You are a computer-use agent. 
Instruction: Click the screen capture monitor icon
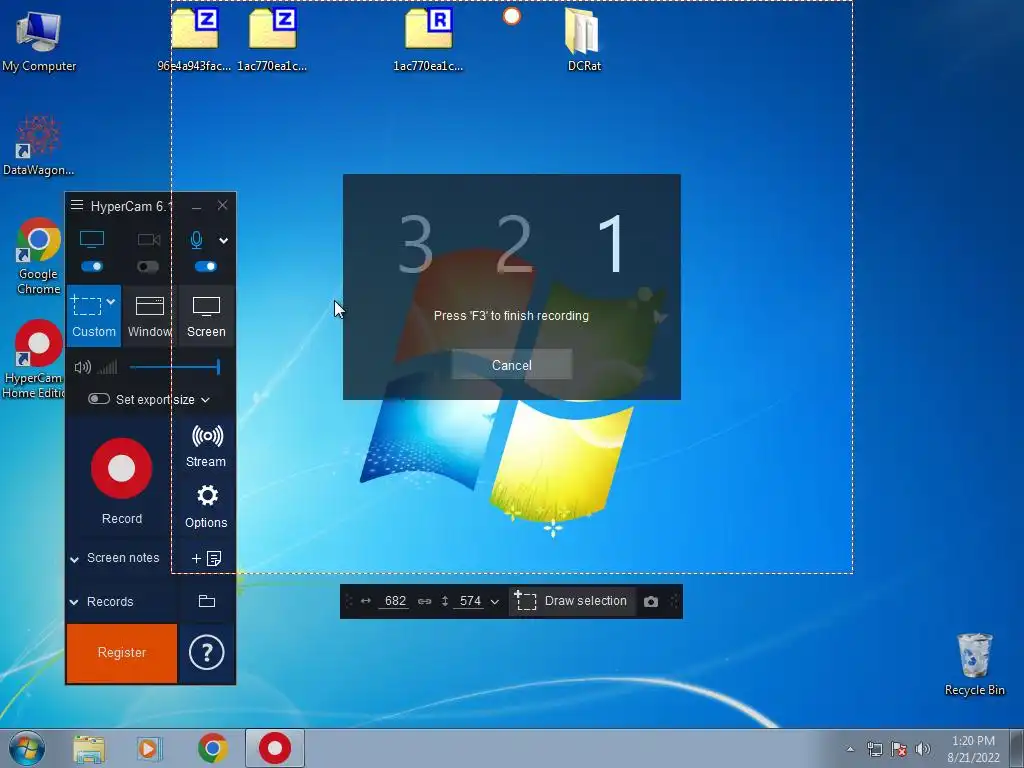pyautogui.click(x=92, y=240)
